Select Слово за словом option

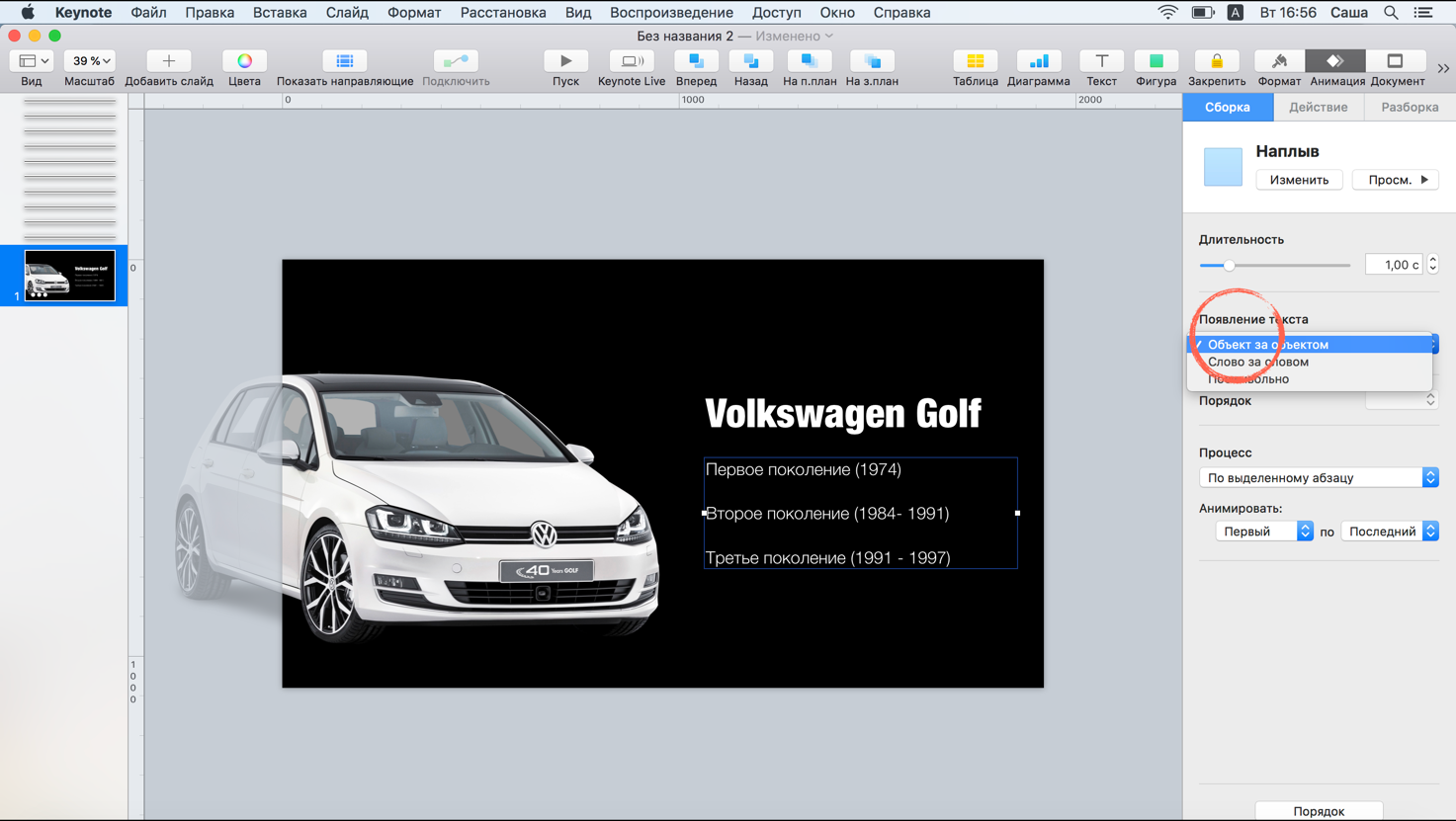coord(1310,362)
